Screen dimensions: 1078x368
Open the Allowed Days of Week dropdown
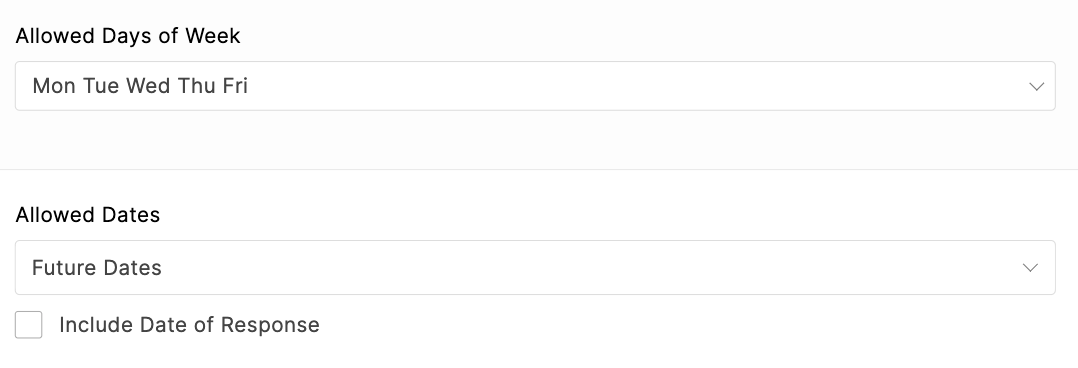click(x=535, y=86)
